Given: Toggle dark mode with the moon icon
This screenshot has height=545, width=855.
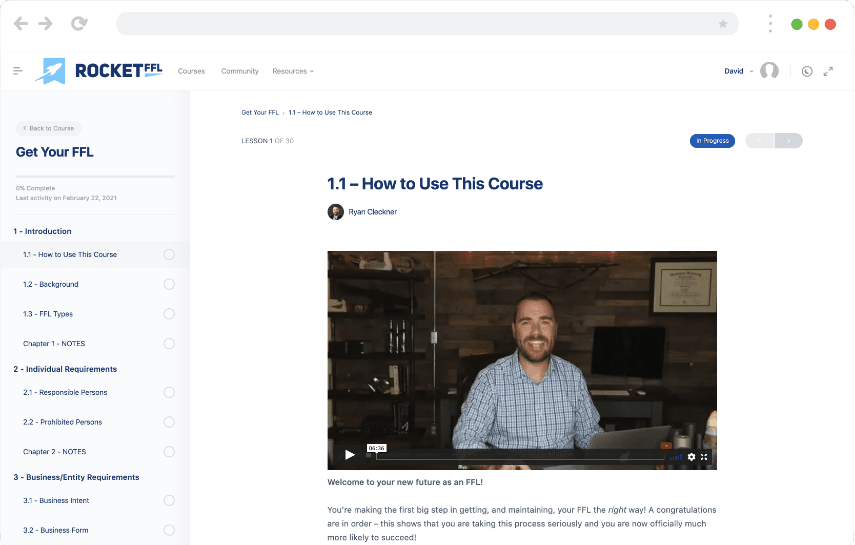Looking at the screenshot, I should pyautogui.click(x=807, y=71).
